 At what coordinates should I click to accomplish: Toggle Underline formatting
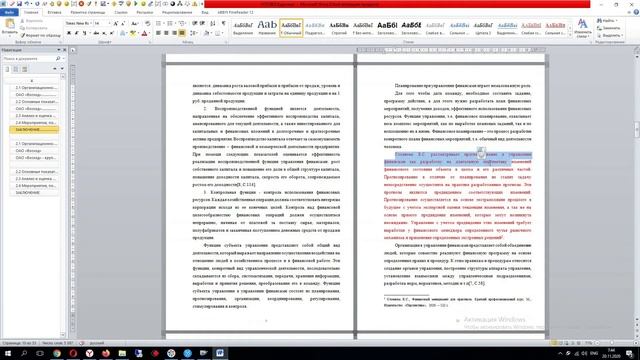[x=84, y=33]
